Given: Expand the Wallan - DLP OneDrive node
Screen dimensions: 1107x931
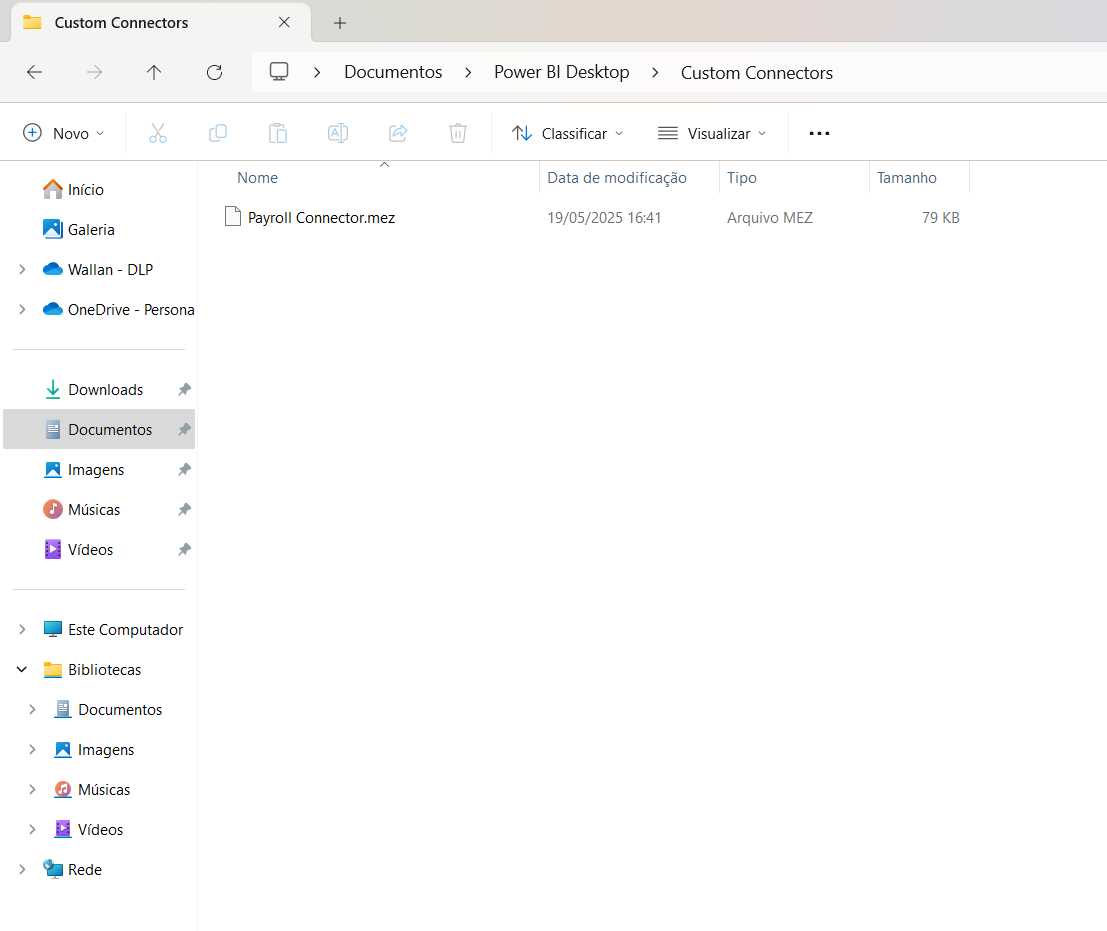Looking at the screenshot, I should tap(22, 270).
